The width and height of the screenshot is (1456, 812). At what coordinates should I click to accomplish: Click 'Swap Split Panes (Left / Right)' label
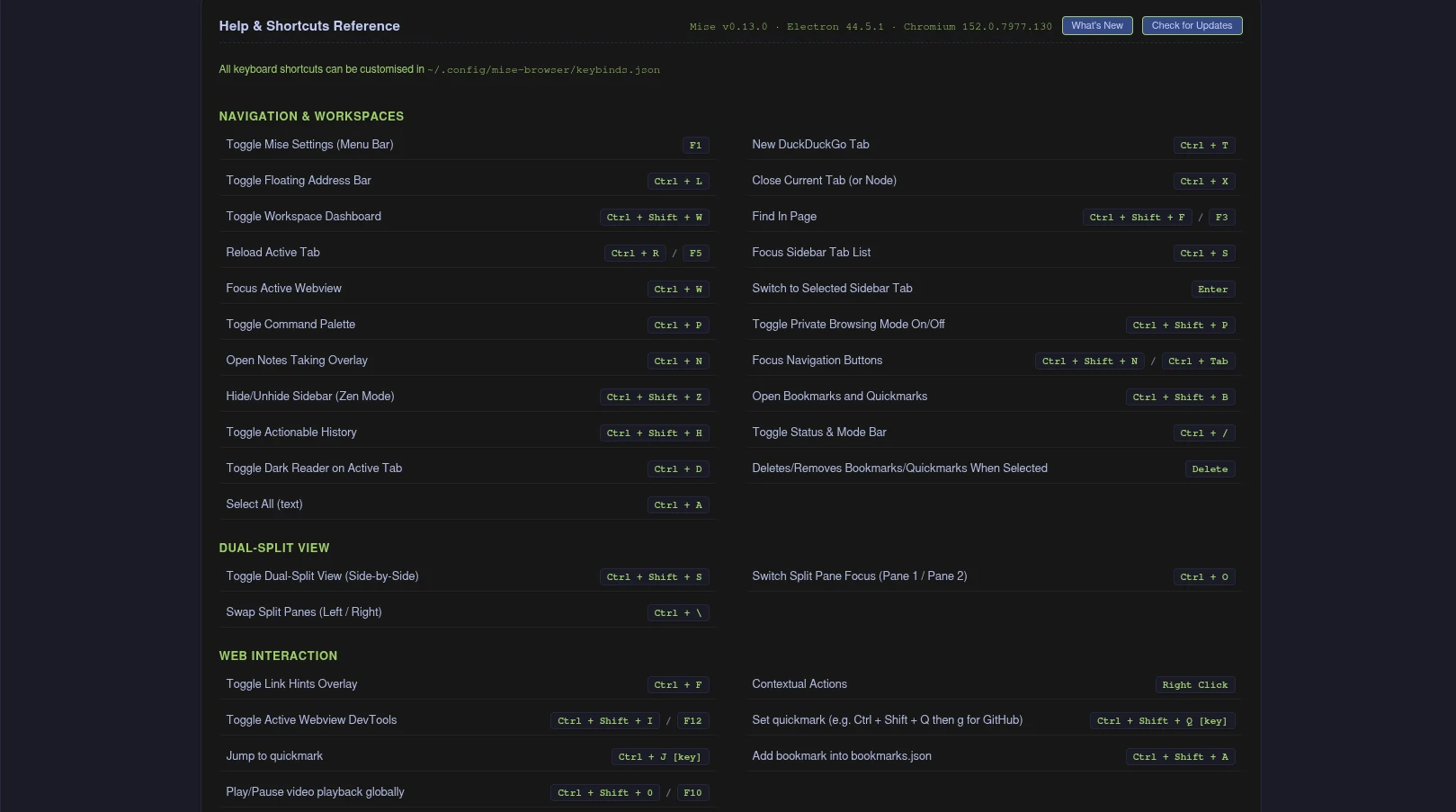tap(304, 612)
